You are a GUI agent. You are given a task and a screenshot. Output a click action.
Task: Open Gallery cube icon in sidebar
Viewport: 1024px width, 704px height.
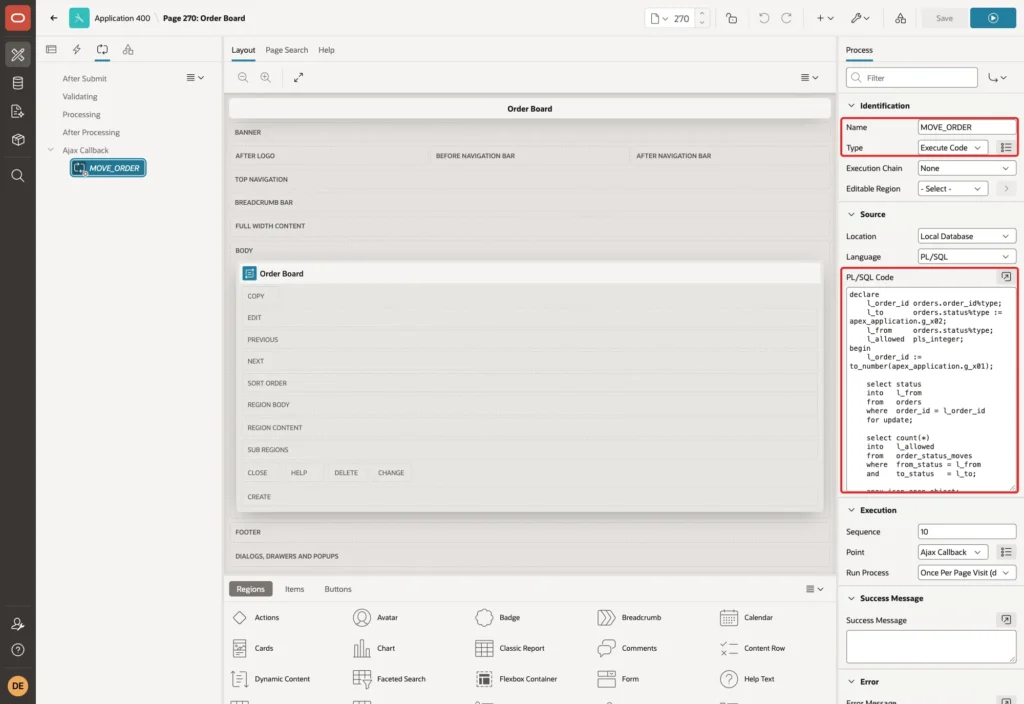[x=18, y=140]
